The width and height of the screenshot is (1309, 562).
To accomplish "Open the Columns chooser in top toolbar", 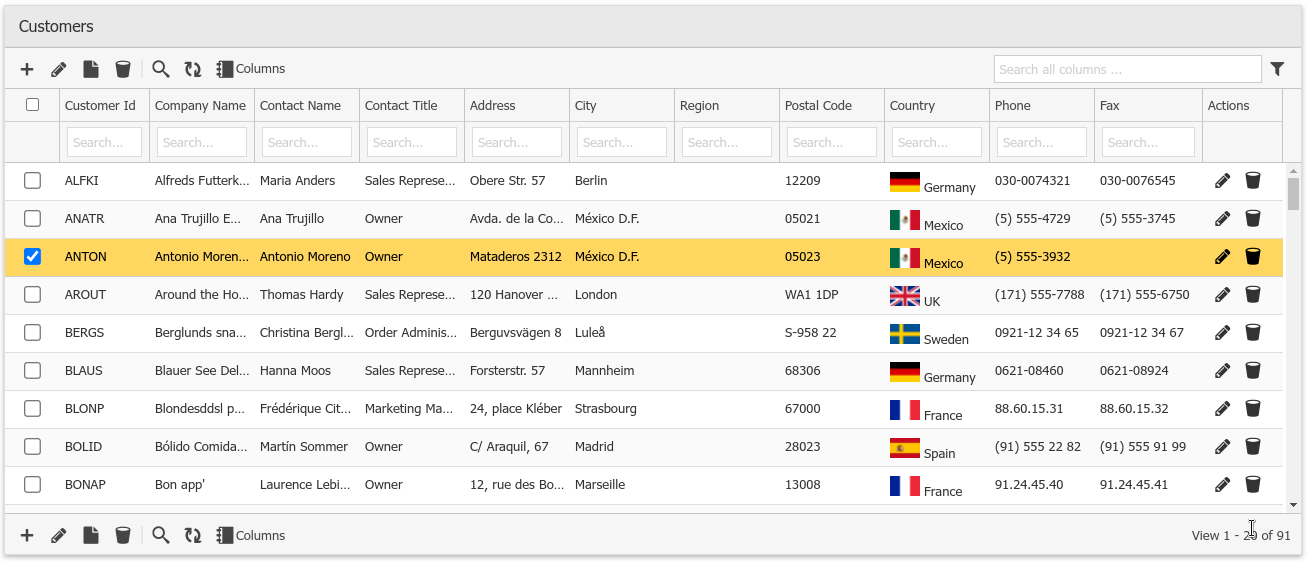I will point(251,69).
